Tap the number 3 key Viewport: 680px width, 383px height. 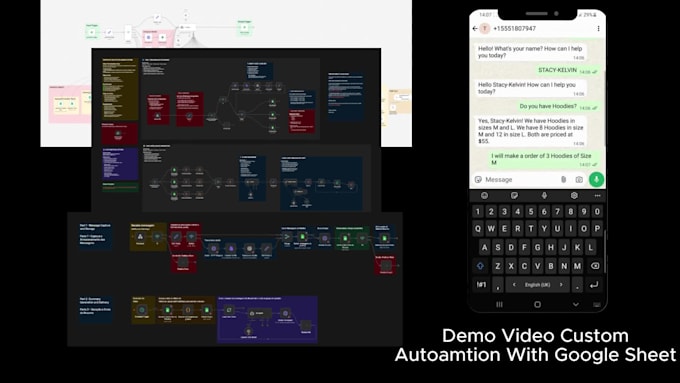pos(504,212)
